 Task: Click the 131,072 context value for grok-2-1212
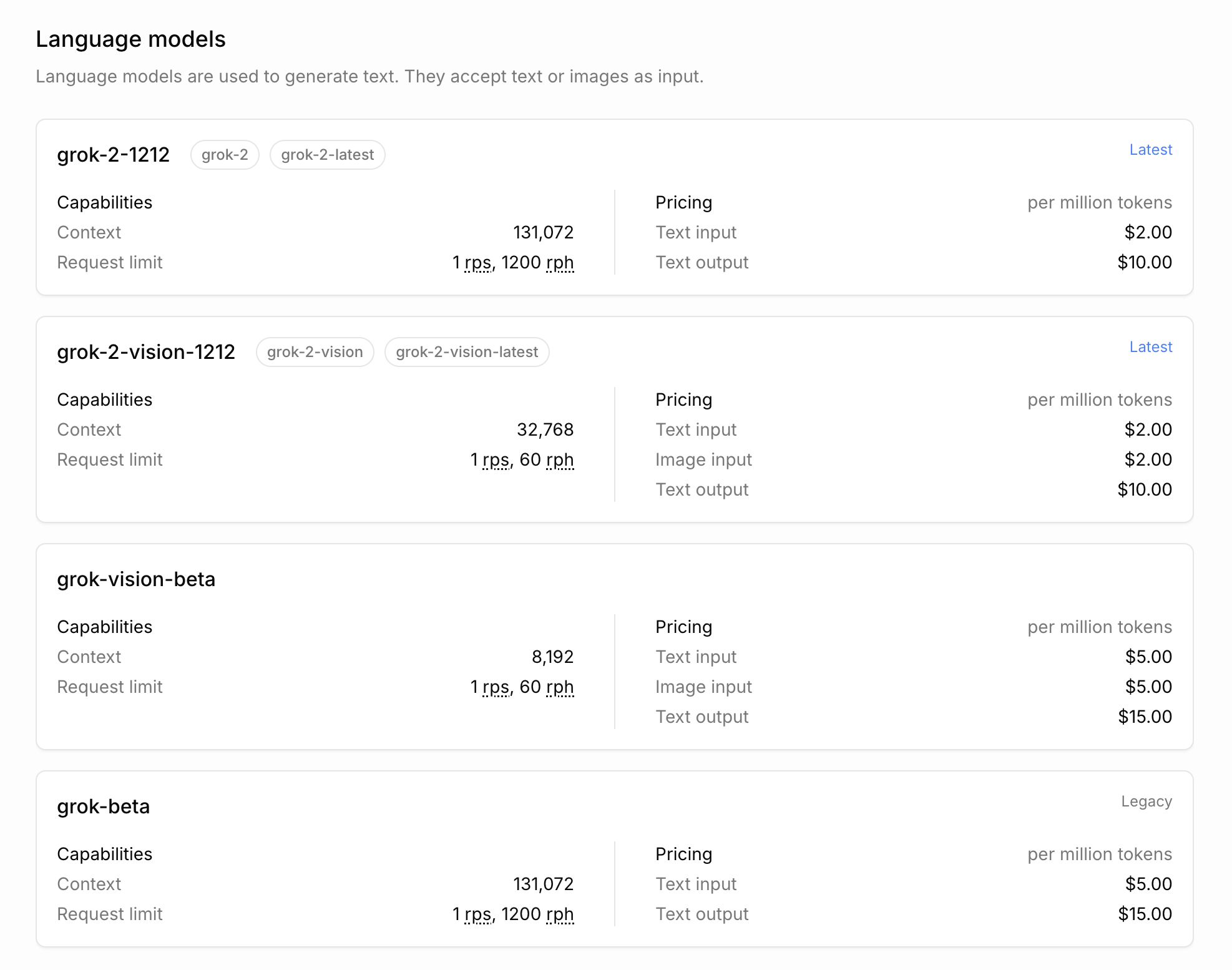tap(543, 232)
